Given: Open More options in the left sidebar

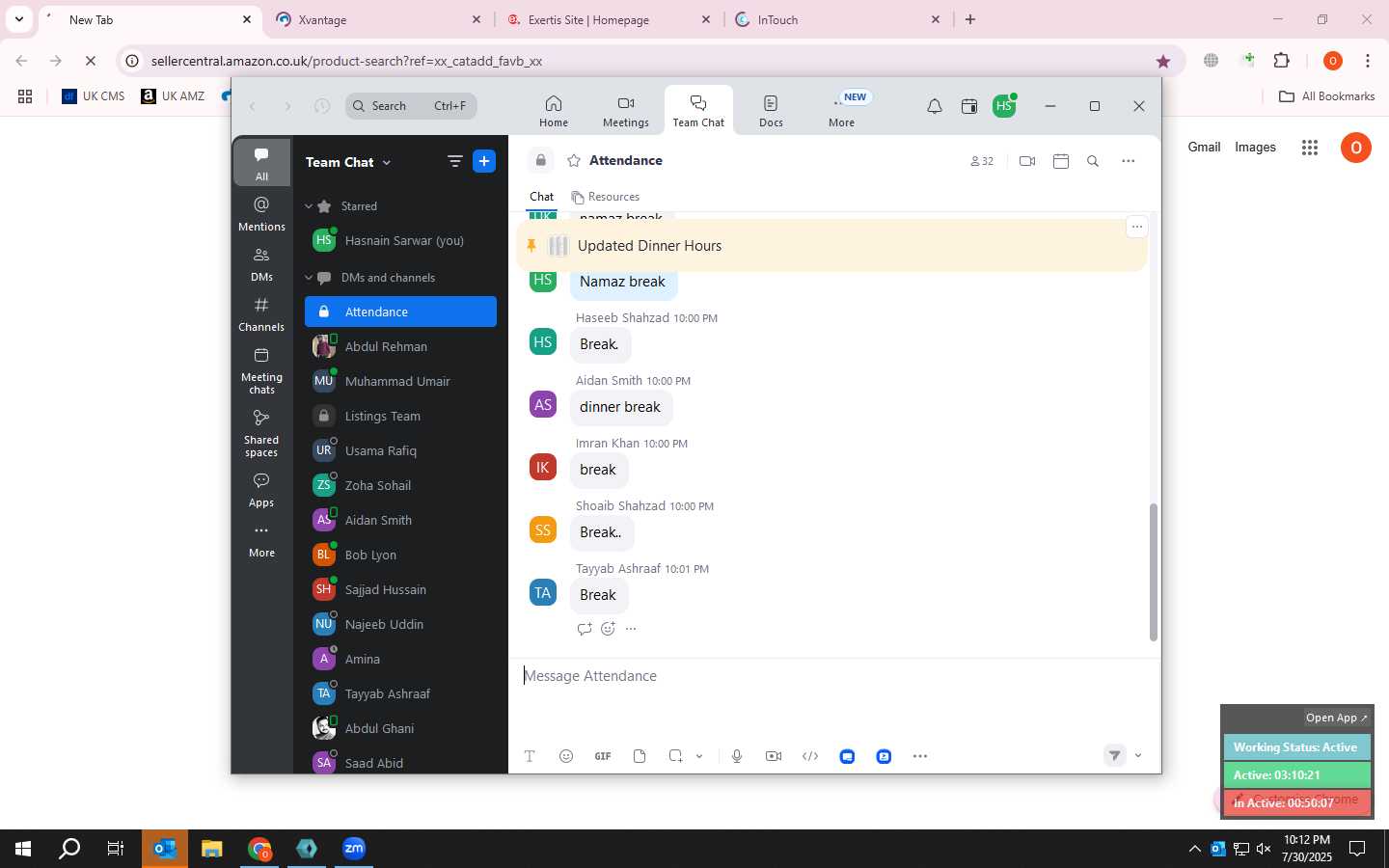Looking at the screenshot, I should 261,540.
